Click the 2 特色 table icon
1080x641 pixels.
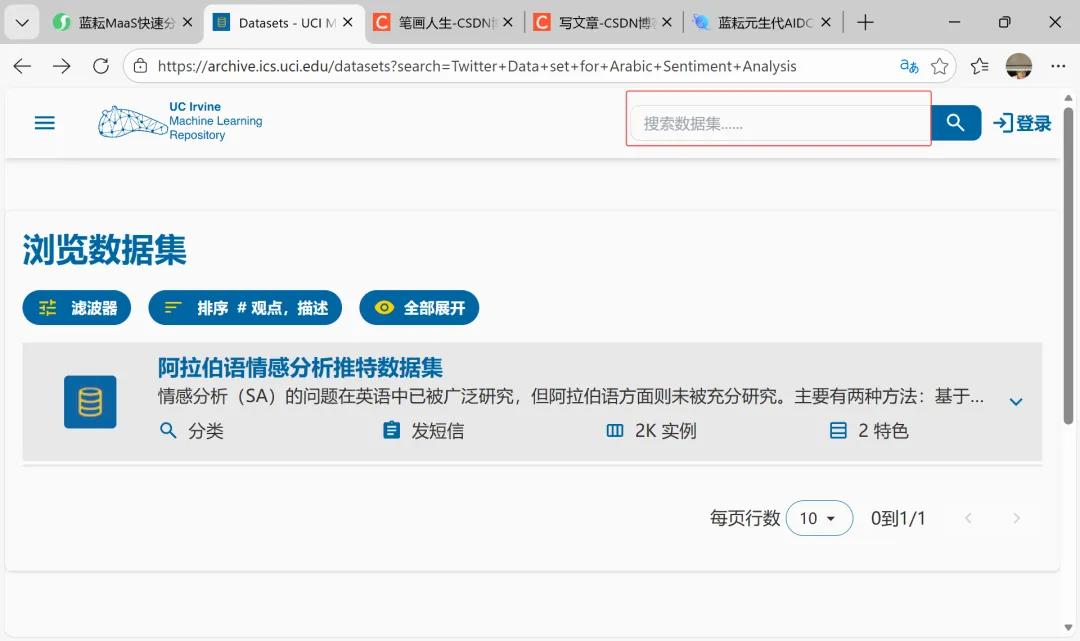[838, 430]
